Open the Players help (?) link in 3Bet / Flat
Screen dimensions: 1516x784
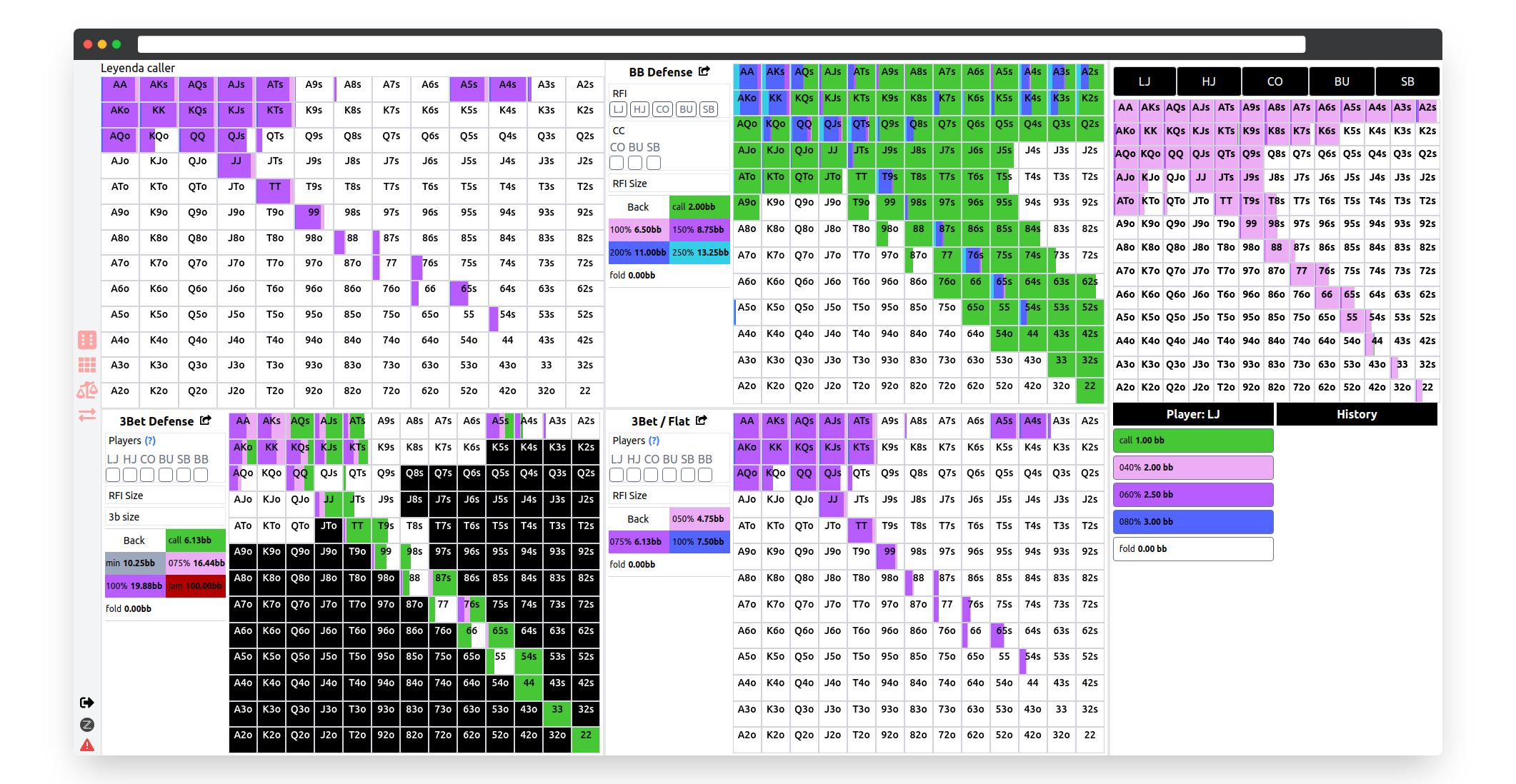click(654, 441)
